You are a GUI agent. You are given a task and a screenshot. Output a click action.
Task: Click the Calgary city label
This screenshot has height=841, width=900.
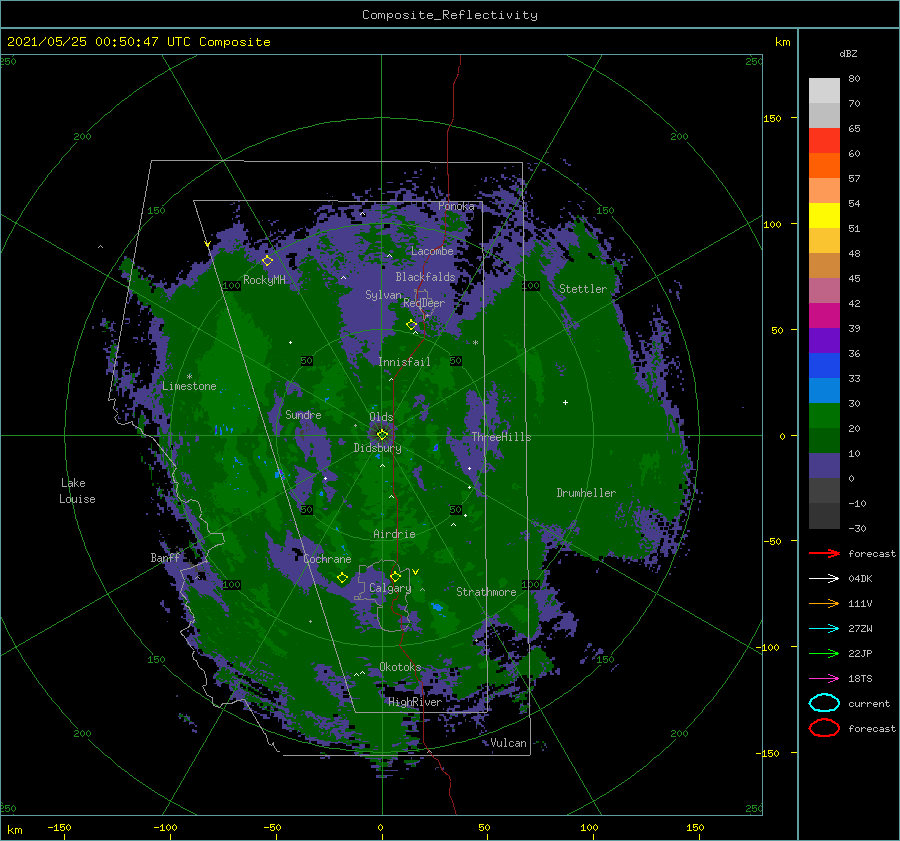pos(390,588)
